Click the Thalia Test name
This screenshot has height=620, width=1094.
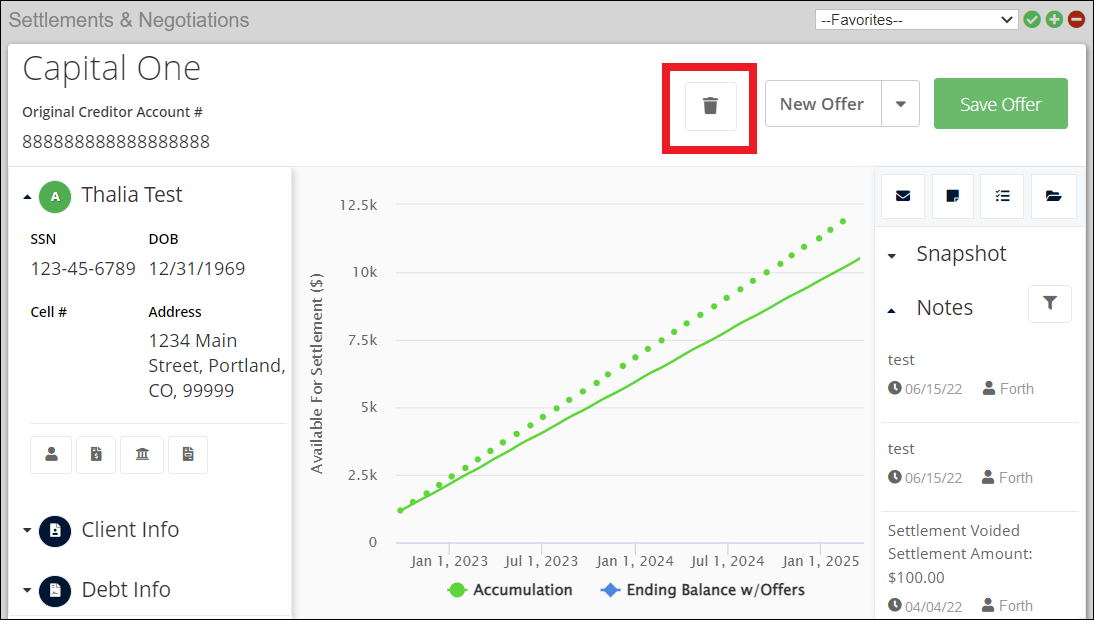click(x=132, y=195)
